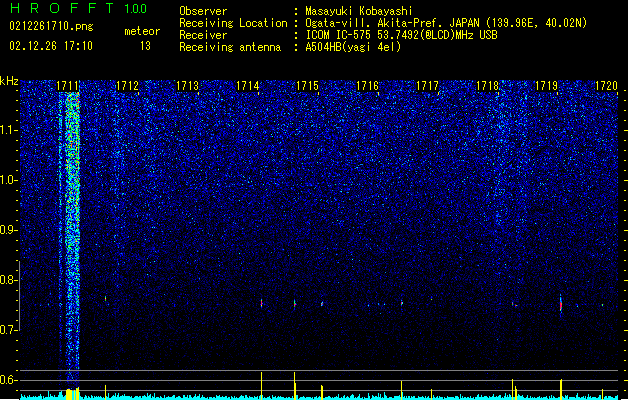This screenshot has height=400, width=629.
Task: Click the 1711 time marker
Action: point(67,86)
